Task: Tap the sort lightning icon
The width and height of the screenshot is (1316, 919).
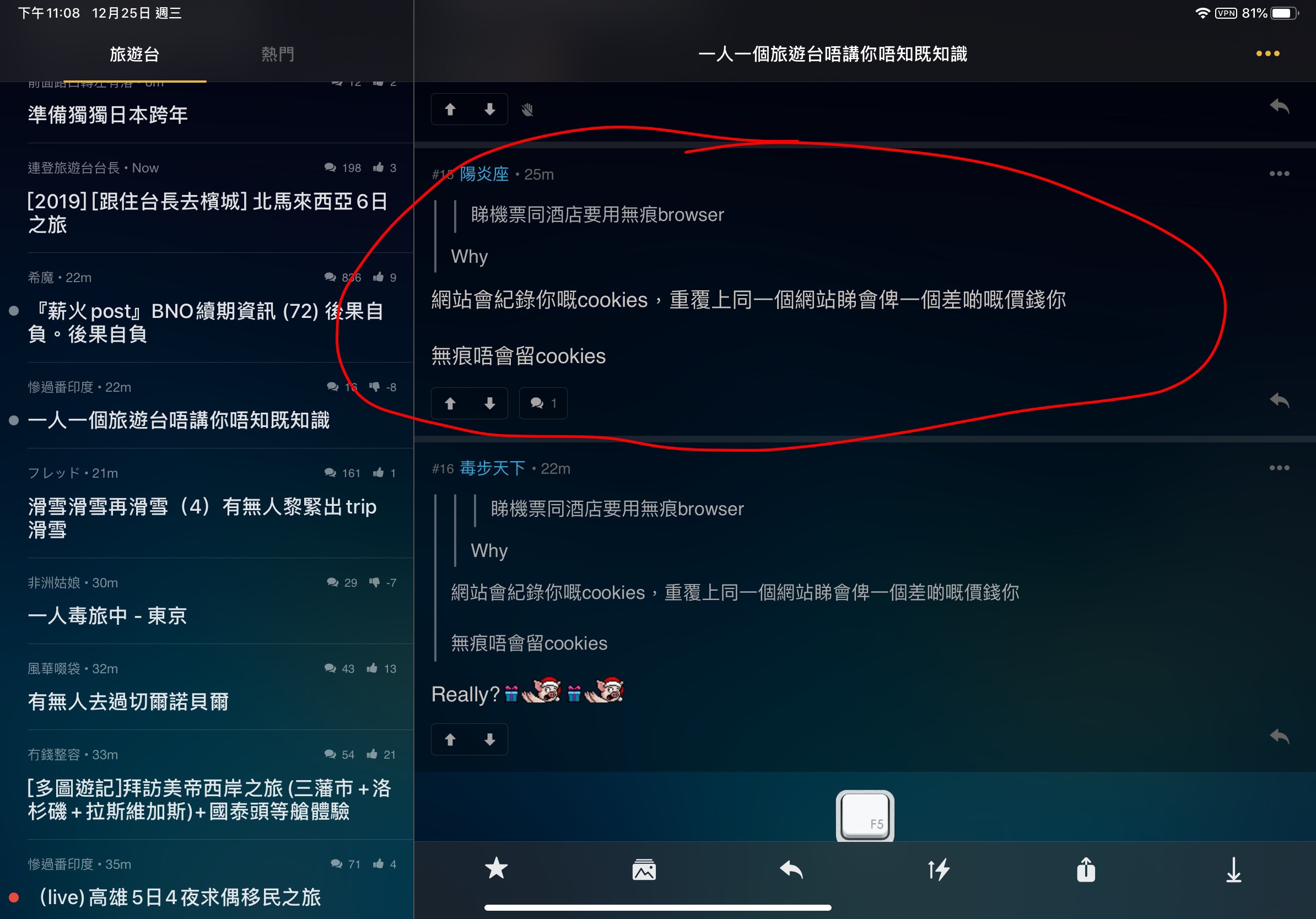Action: [x=939, y=870]
